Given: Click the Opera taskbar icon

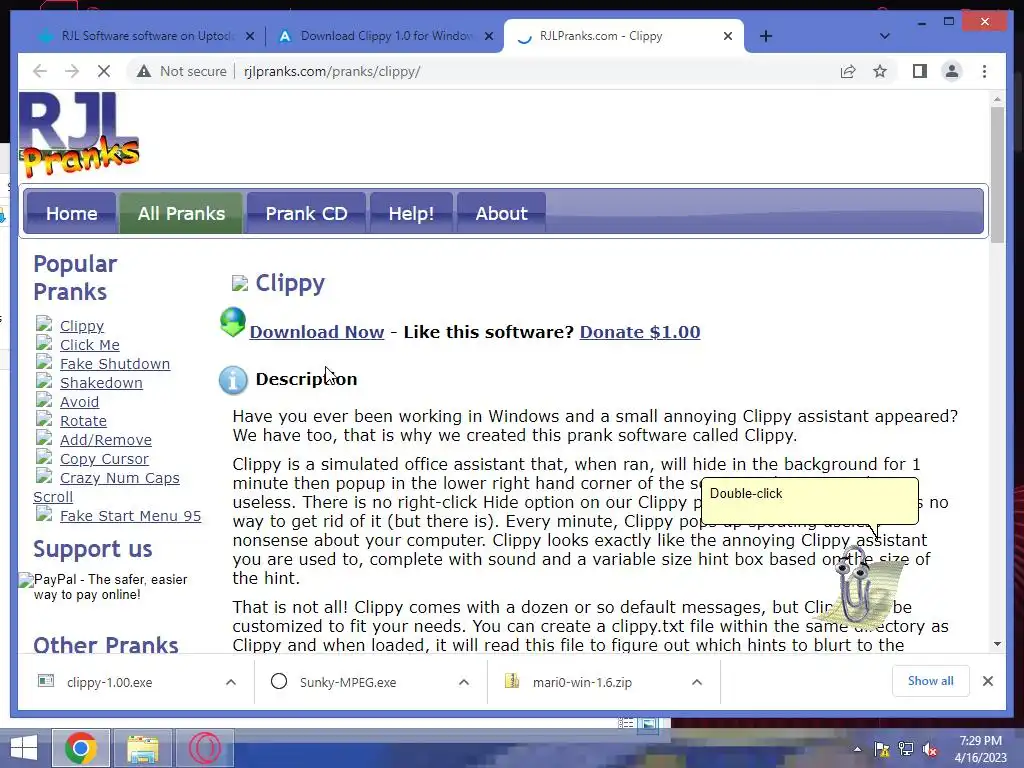Looking at the screenshot, I should pyautogui.click(x=205, y=748).
